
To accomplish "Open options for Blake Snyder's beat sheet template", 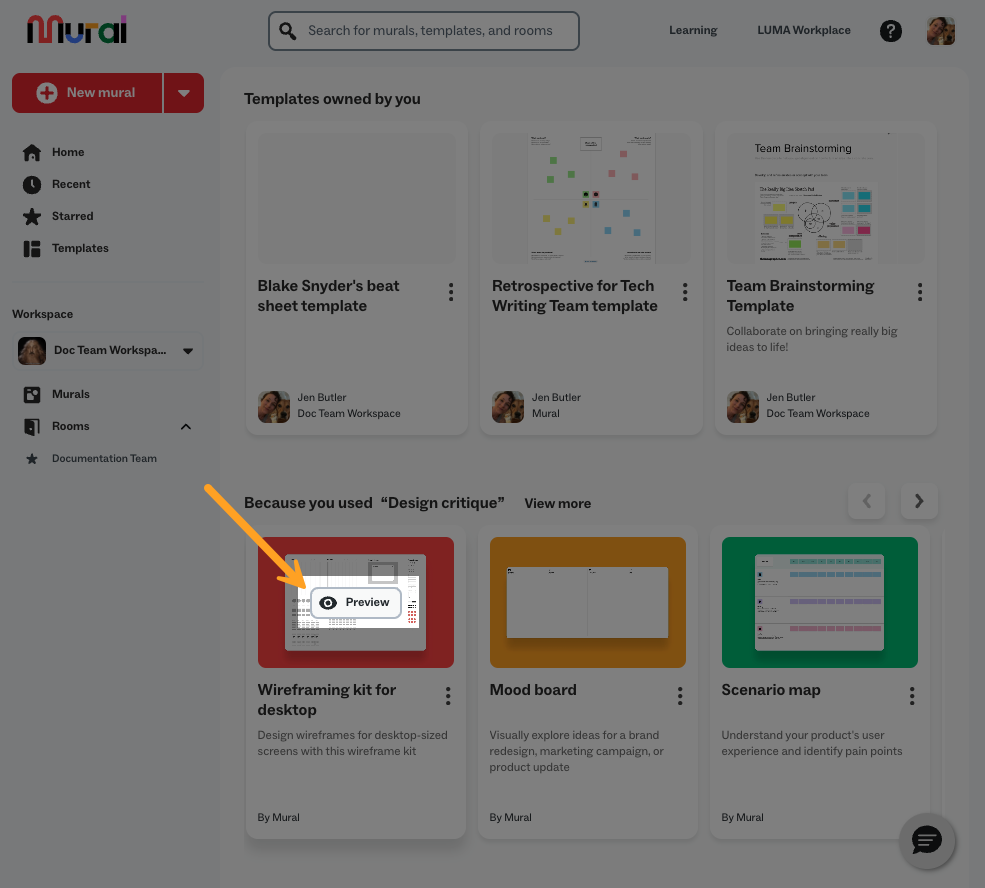I will click(x=451, y=292).
